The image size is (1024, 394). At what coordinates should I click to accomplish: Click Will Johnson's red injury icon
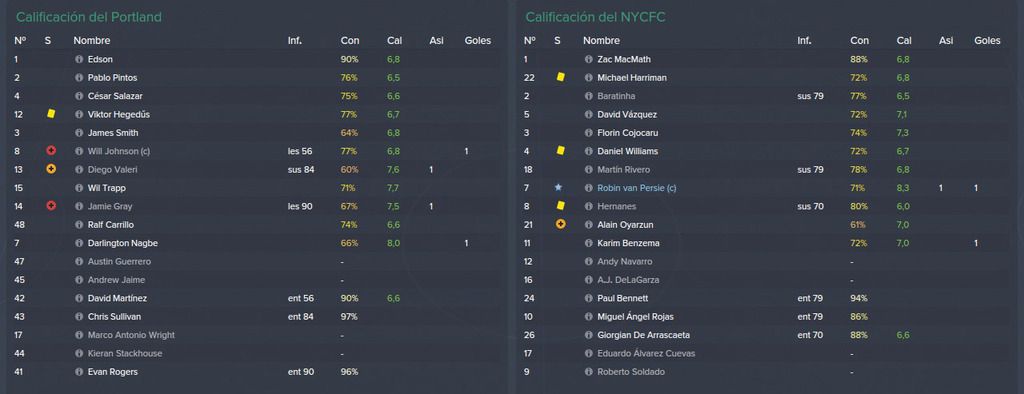[x=51, y=151]
